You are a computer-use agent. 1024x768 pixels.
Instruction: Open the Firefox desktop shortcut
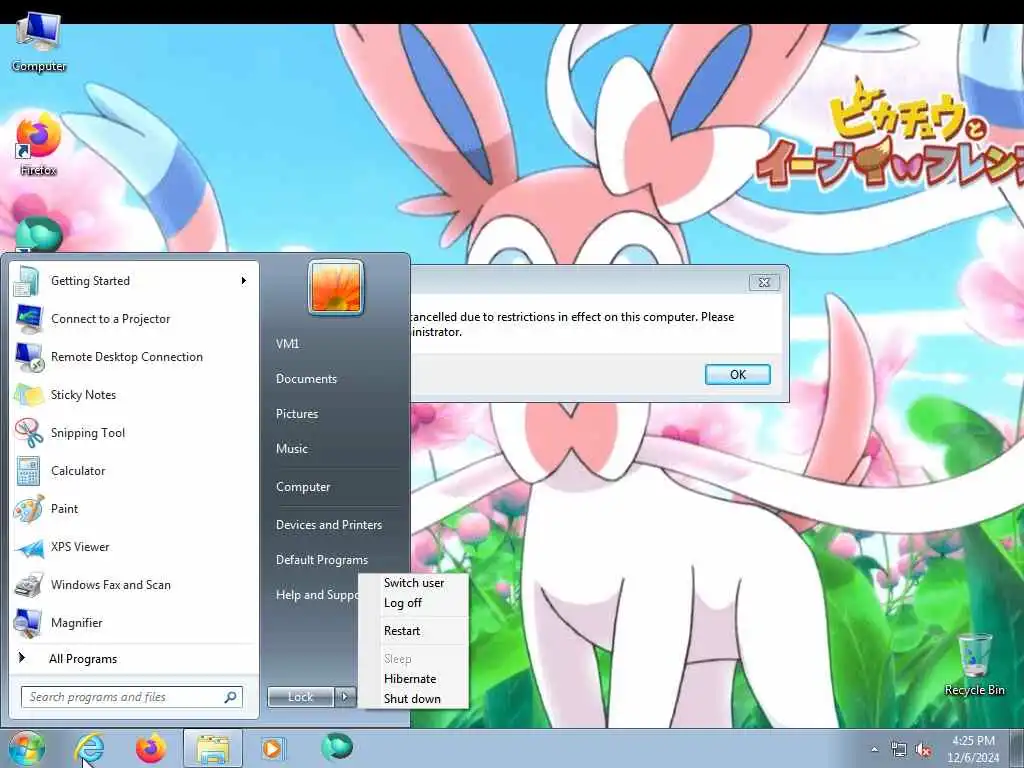click(38, 145)
